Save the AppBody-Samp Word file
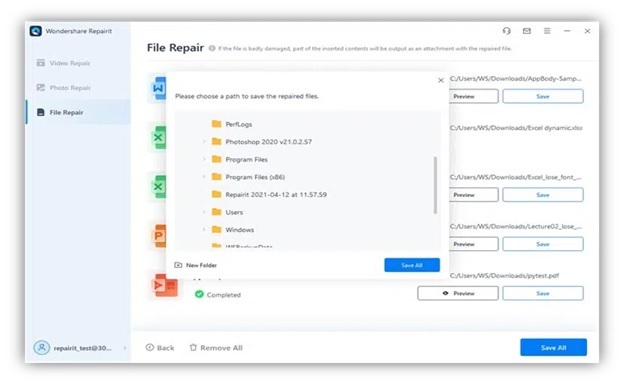 click(543, 96)
